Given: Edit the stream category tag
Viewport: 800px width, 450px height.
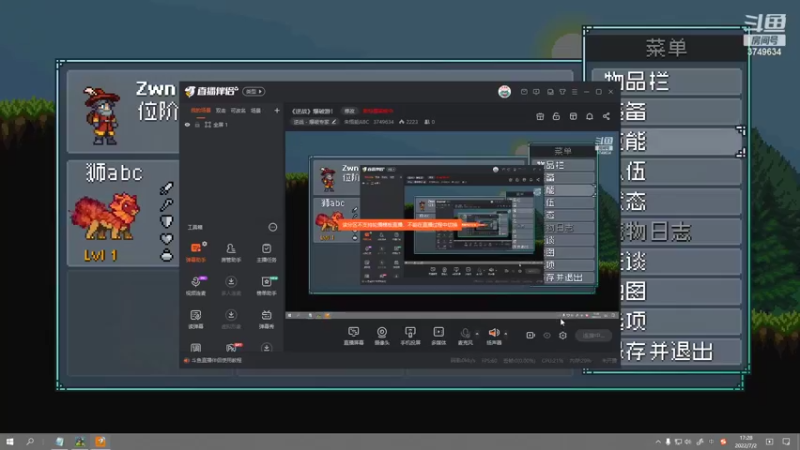Looking at the screenshot, I should click(315, 122).
